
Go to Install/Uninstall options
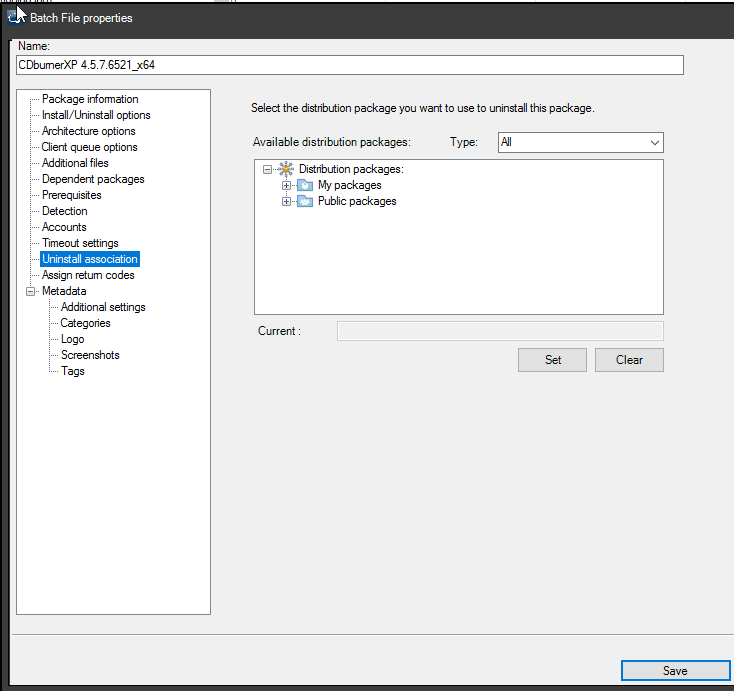click(x=96, y=115)
